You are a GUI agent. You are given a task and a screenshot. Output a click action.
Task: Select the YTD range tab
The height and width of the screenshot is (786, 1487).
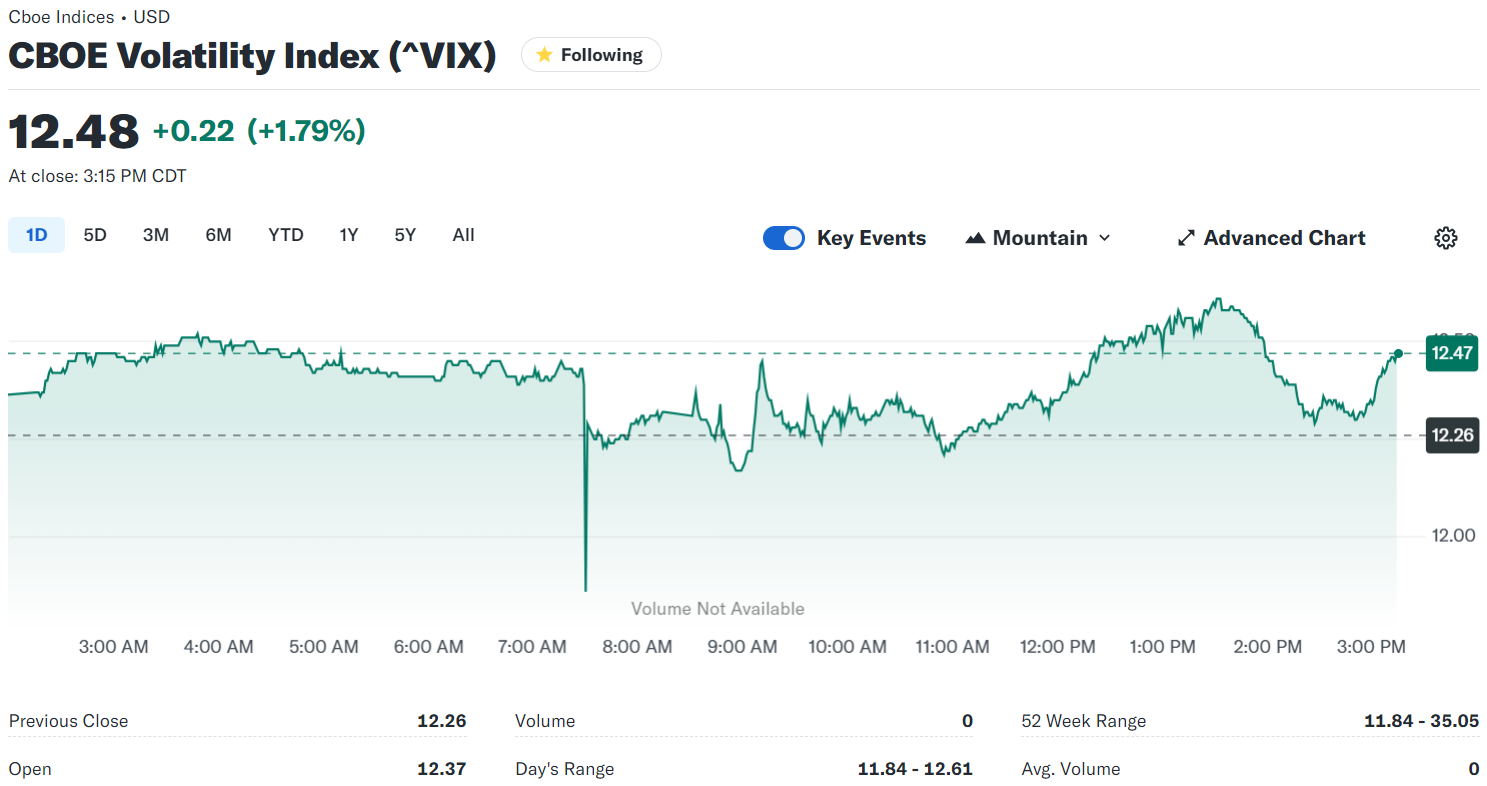pyautogui.click(x=286, y=235)
